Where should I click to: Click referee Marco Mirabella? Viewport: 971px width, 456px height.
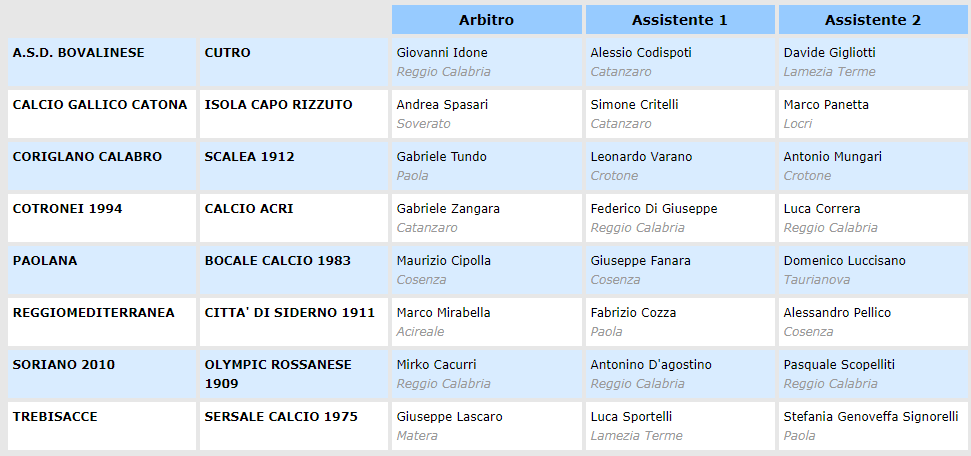(444, 312)
